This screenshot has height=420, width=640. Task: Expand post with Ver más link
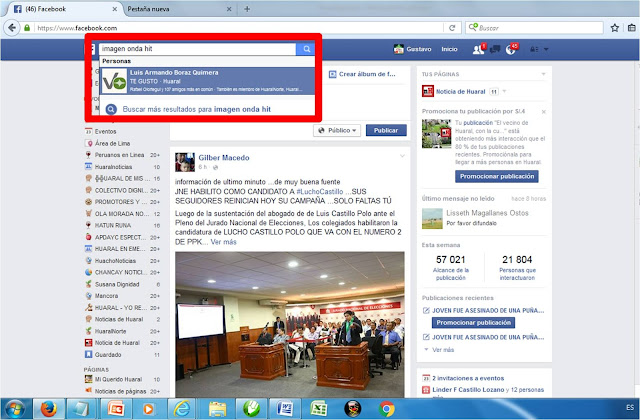click(223, 242)
